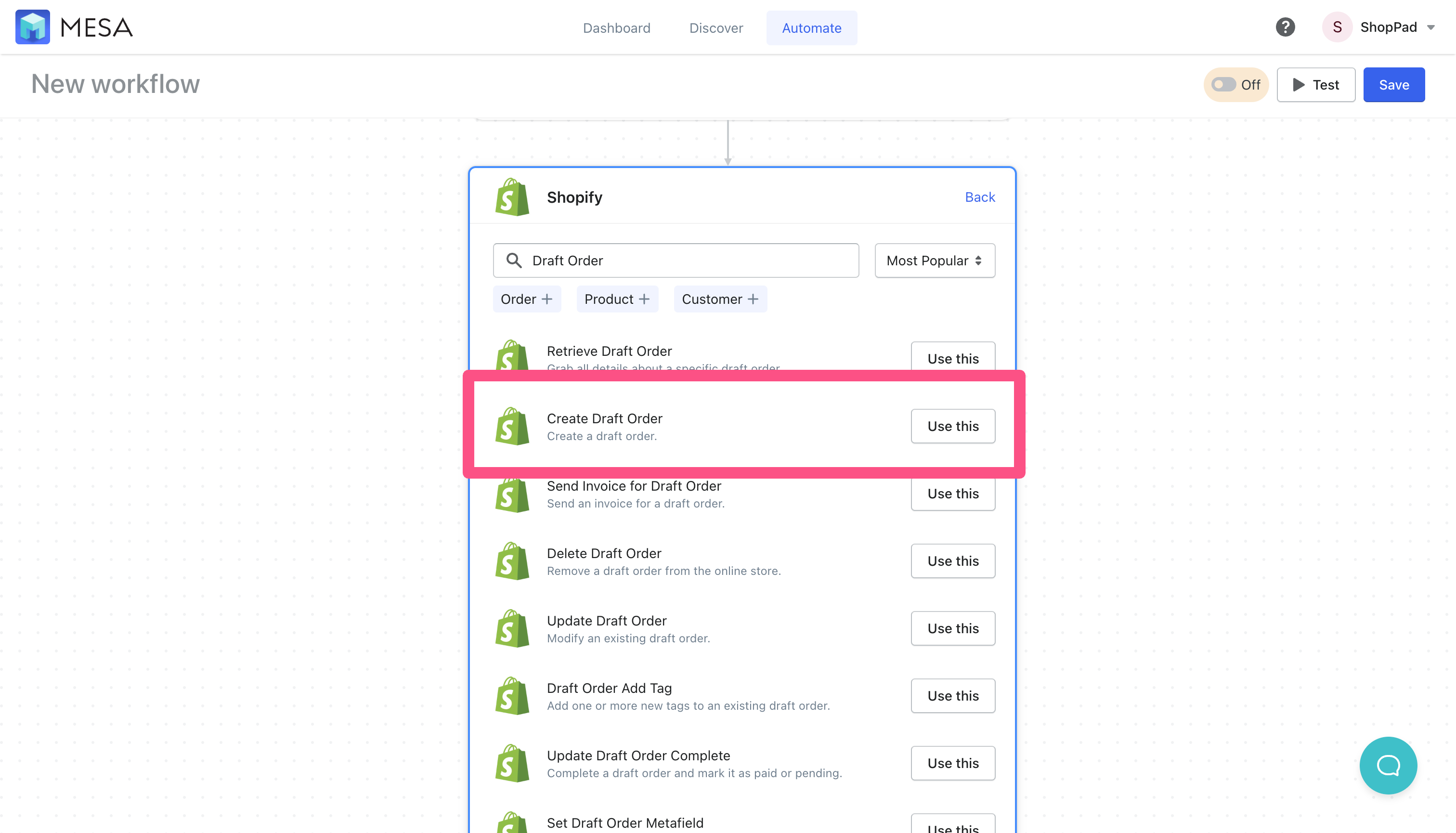Select the Automate tab
Viewport: 1456px width, 833px height.
(811, 28)
